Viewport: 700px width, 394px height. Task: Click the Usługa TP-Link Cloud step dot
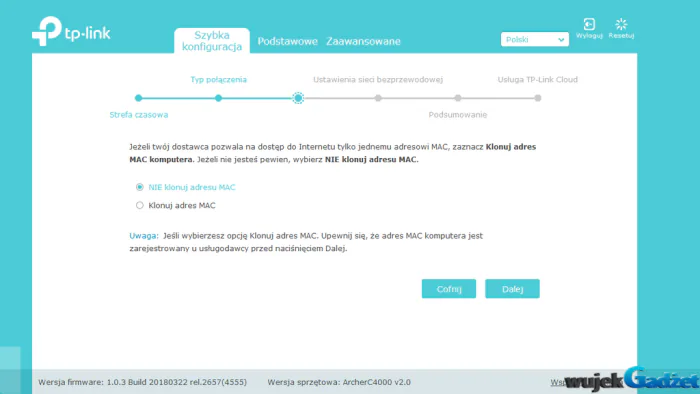538,98
